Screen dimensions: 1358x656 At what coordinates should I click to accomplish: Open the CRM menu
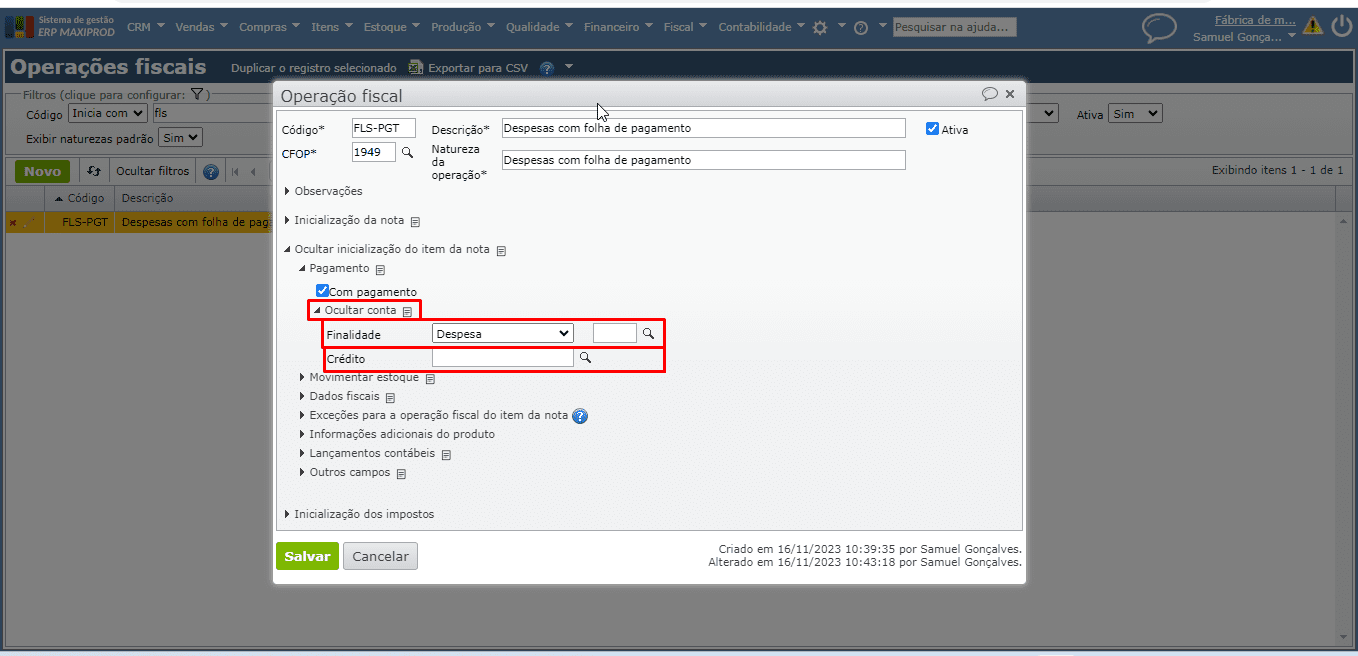coord(146,27)
